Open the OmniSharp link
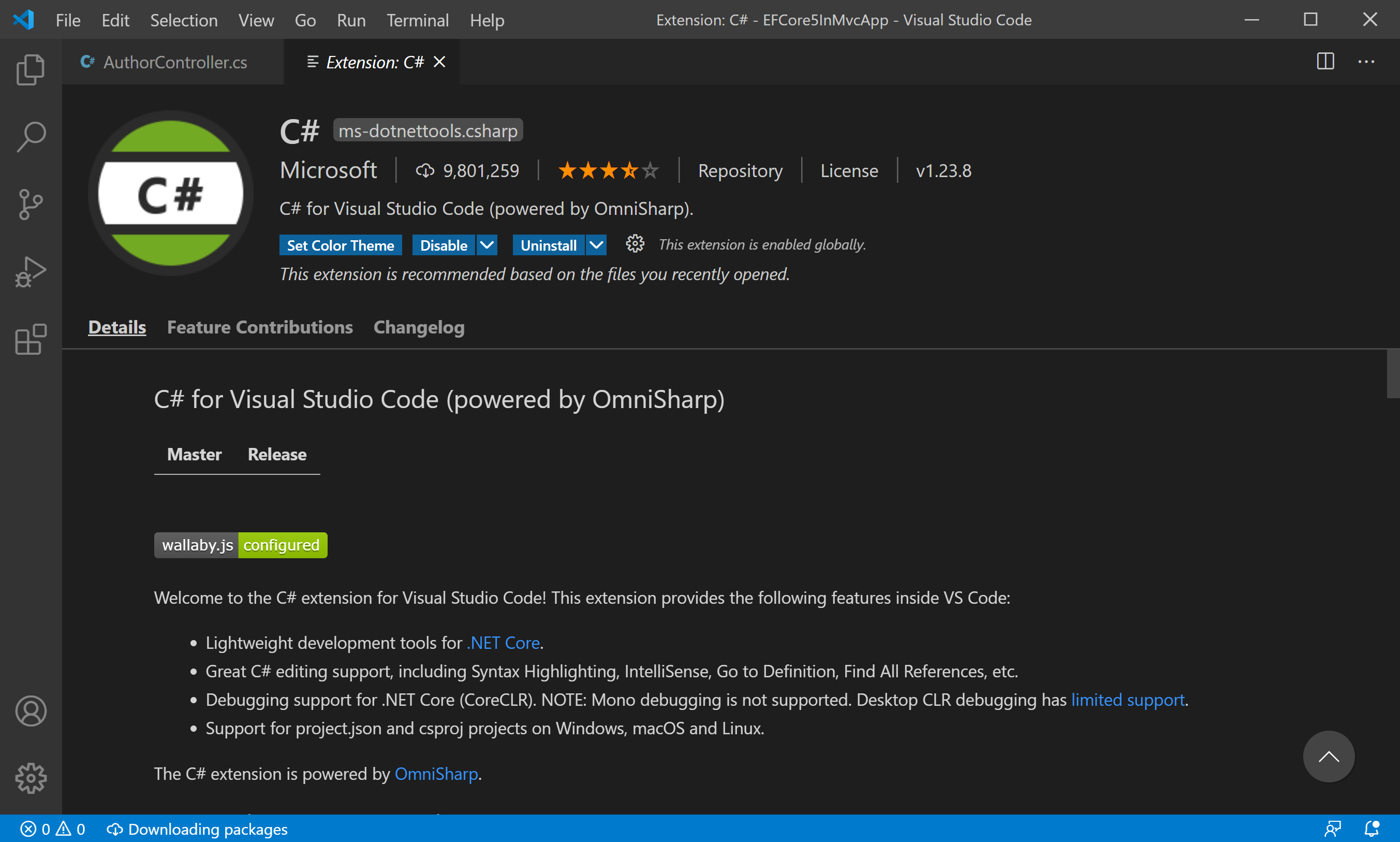The height and width of the screenshot is (842, 1400). [436, 774]
